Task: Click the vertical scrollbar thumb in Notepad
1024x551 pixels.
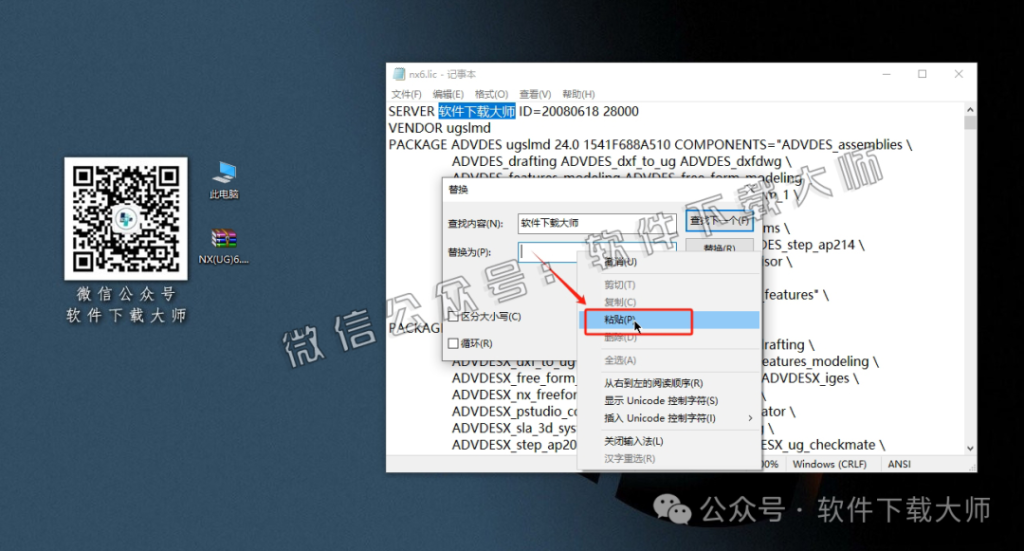Action: (970, 123)
